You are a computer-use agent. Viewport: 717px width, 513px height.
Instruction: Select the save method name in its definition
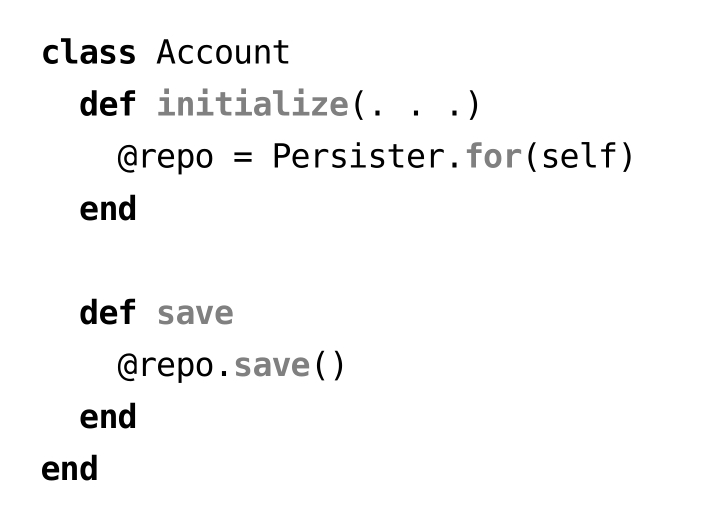[195, 313]
